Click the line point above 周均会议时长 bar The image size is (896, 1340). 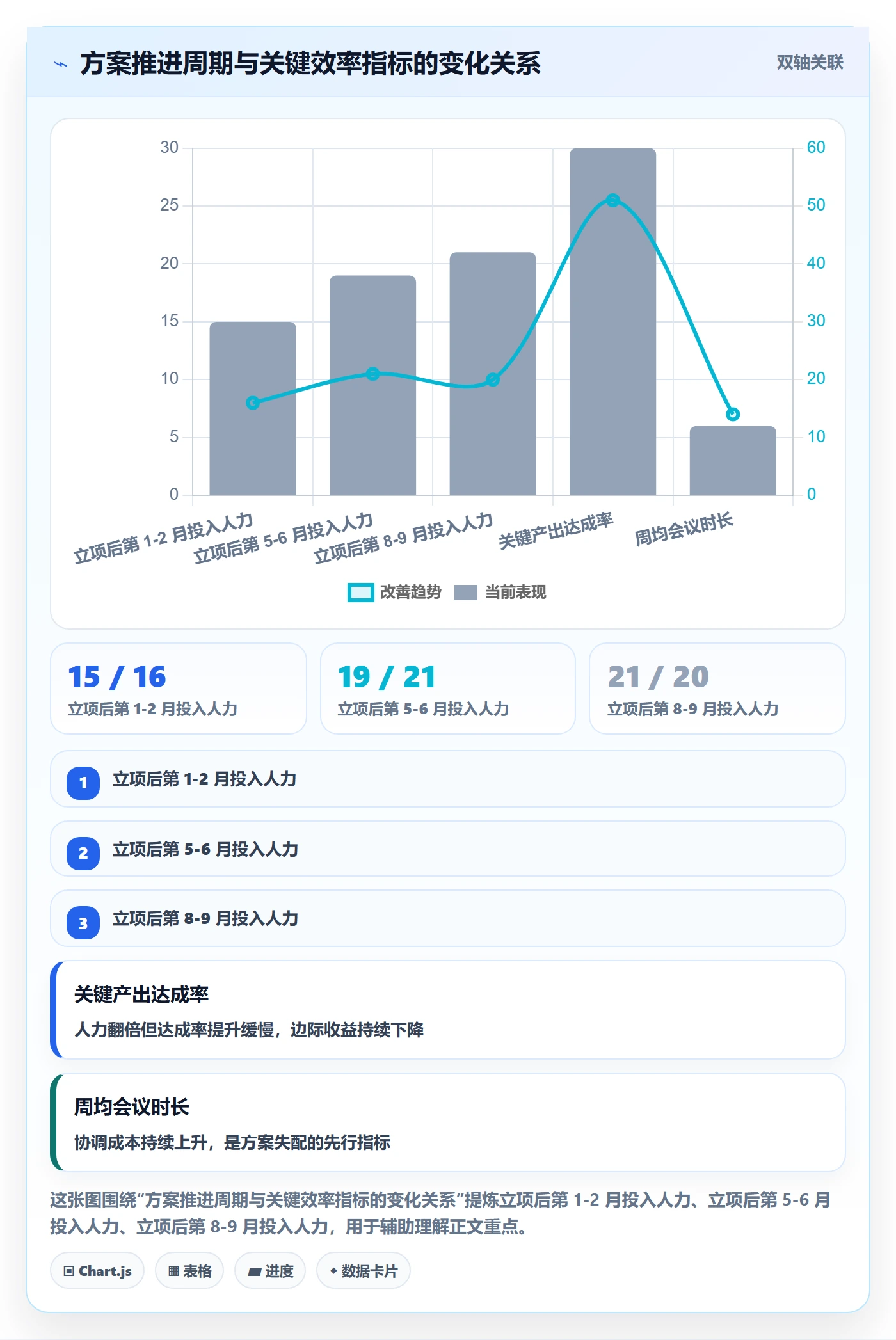tap(733, 414)
